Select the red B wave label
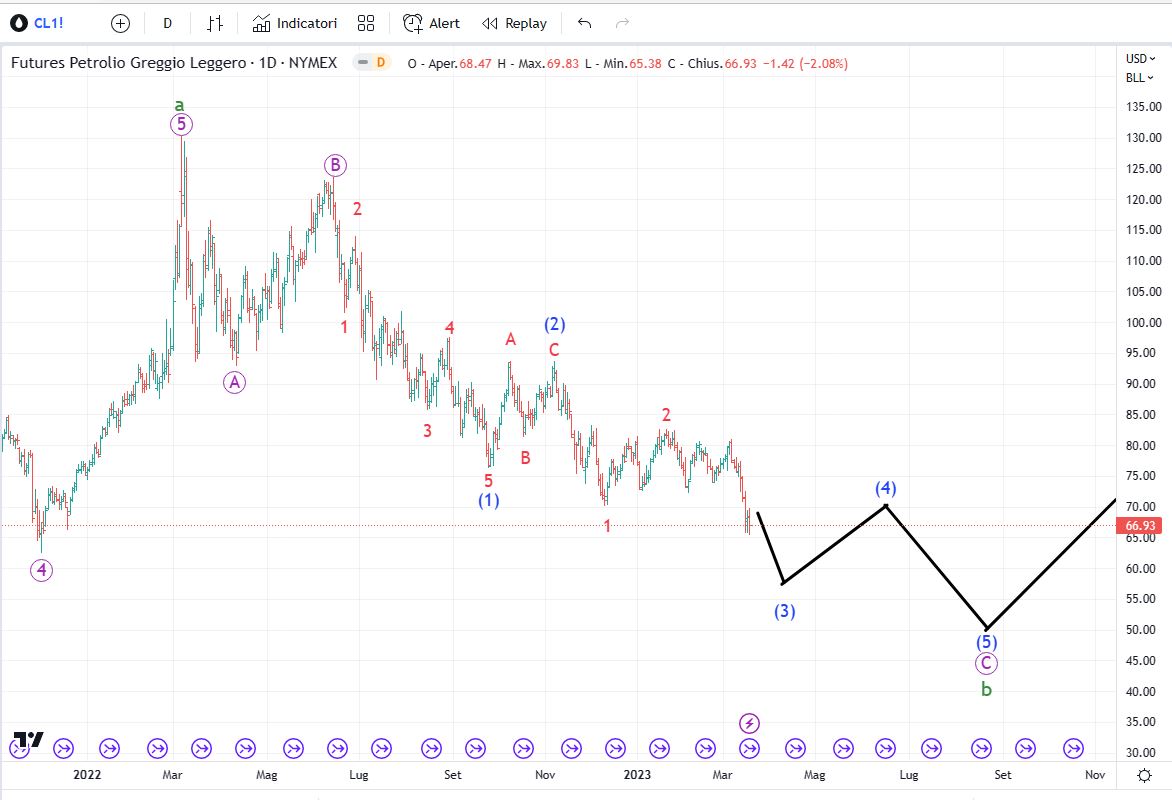The width and height of the screenshot is (1172, 800). pyautogui.click(x=525, y=458)
